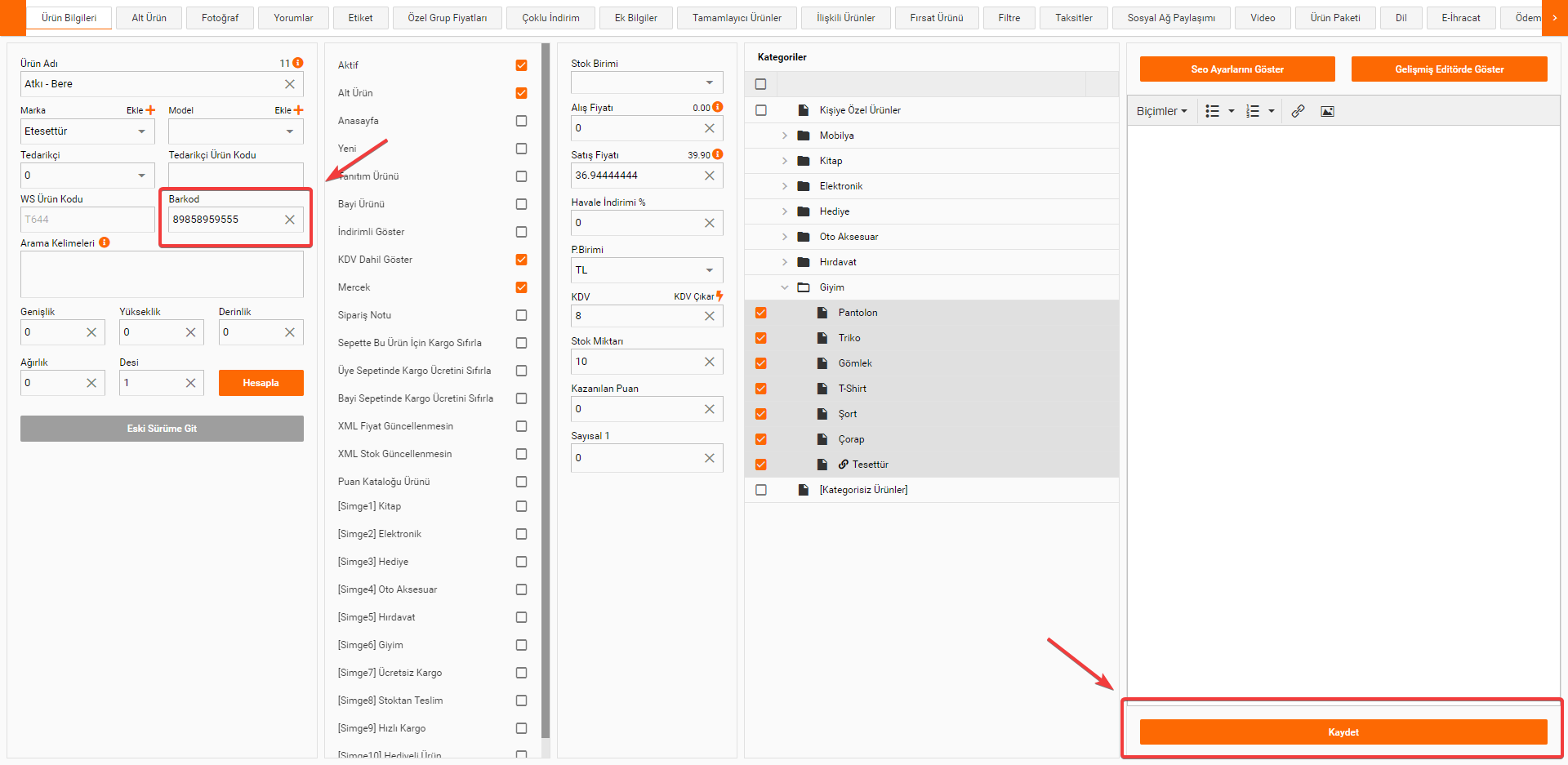The width and height of the screenshot is (1568, 765).
Task: Clear the Sayısal 1 field
Action: [710, 458]
